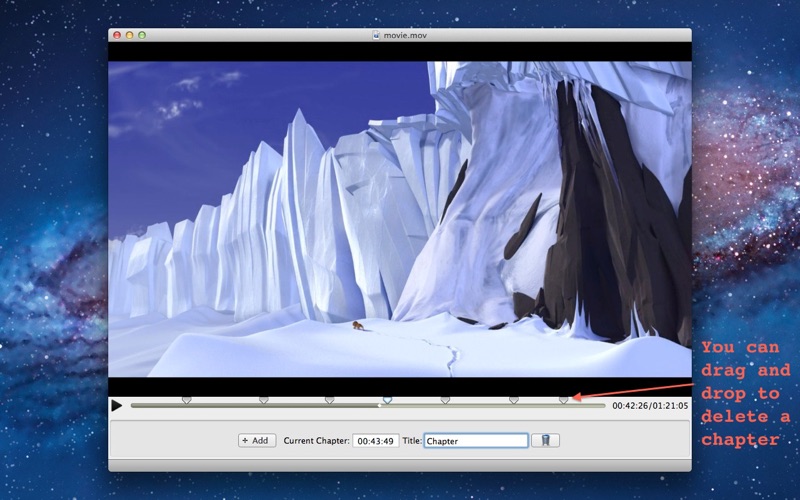Image resolution: width=800 pixels, height=500 pixels.
Task: Select the first chapter marker on timeline
Action: pos(187,401)
